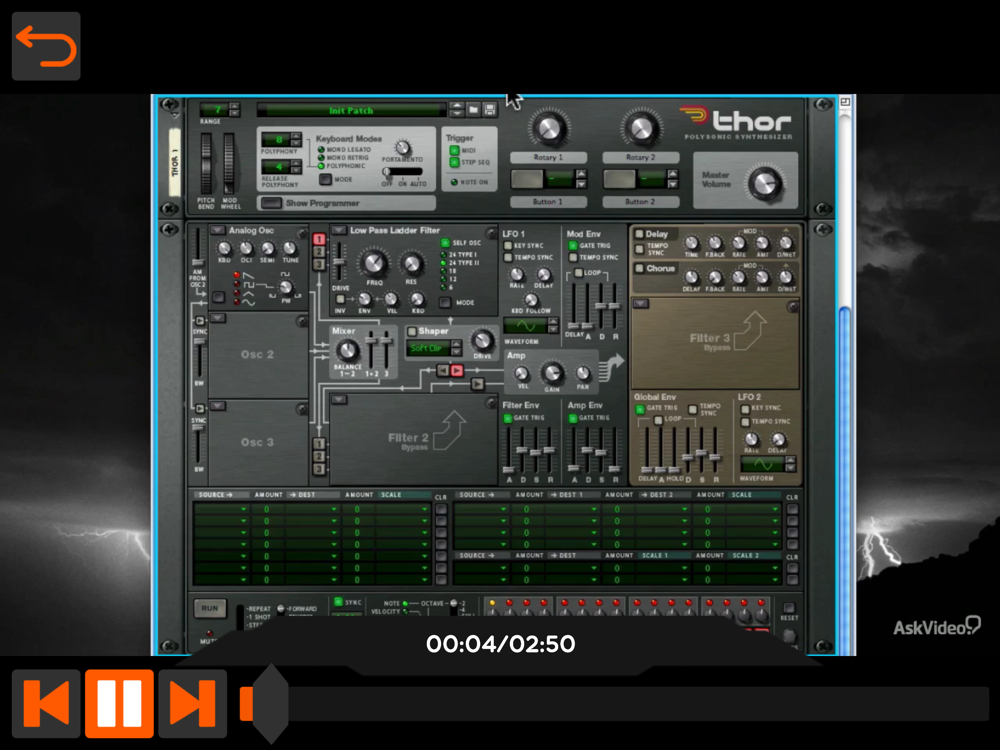Click the Mixer Balance 1-2 knob
This screenshot has height=750, width=1000.
pos(347,350)
